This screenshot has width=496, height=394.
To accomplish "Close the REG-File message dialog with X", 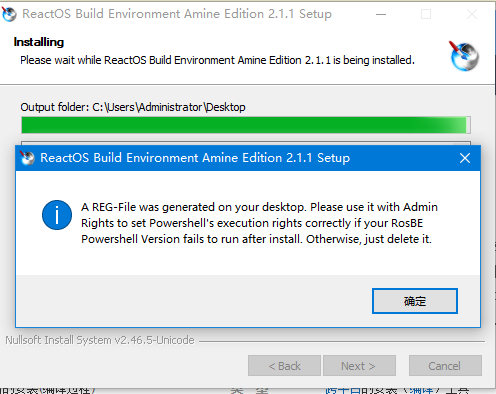I will tap(465, 158).
